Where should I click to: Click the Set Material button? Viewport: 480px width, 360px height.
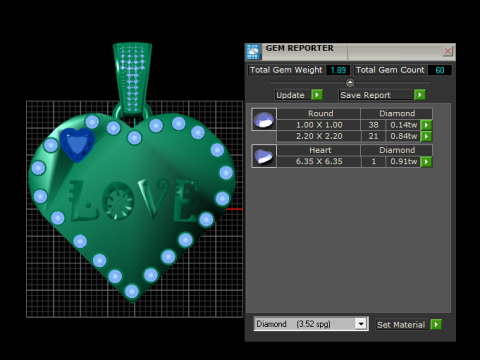click(402, 325)
